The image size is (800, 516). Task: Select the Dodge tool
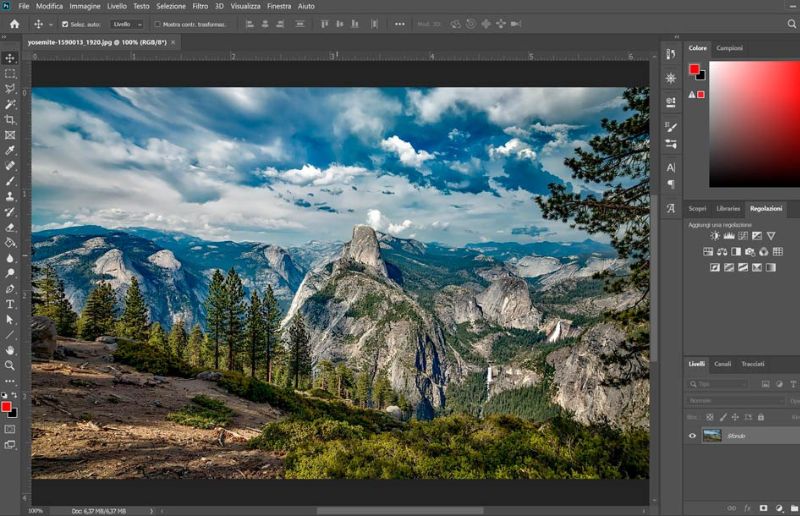point(10,273)
